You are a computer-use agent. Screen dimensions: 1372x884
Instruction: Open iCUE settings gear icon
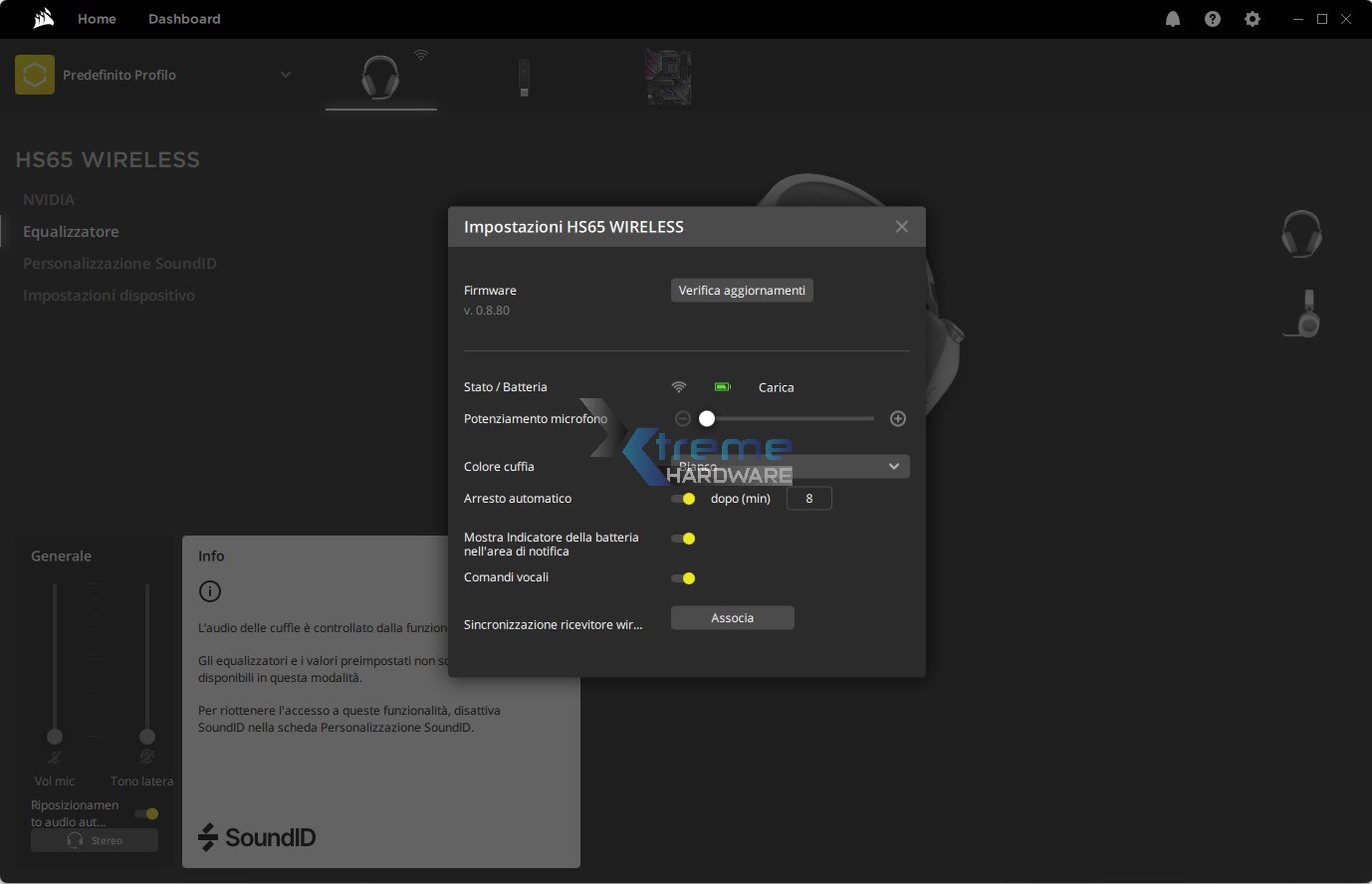click(1253, 19)
